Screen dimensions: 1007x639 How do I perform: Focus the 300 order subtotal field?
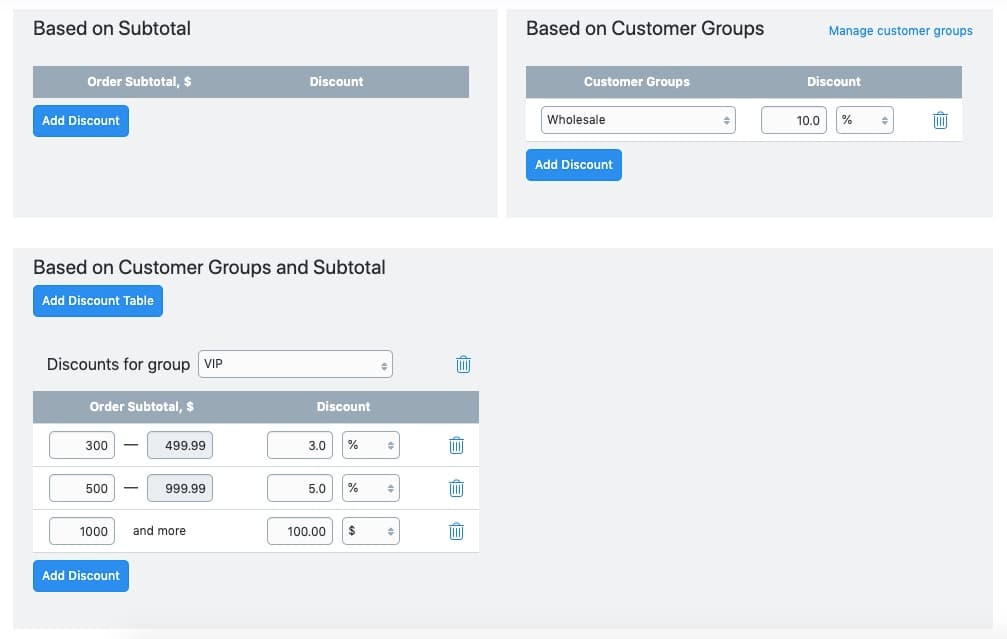(x=82, y=445)
